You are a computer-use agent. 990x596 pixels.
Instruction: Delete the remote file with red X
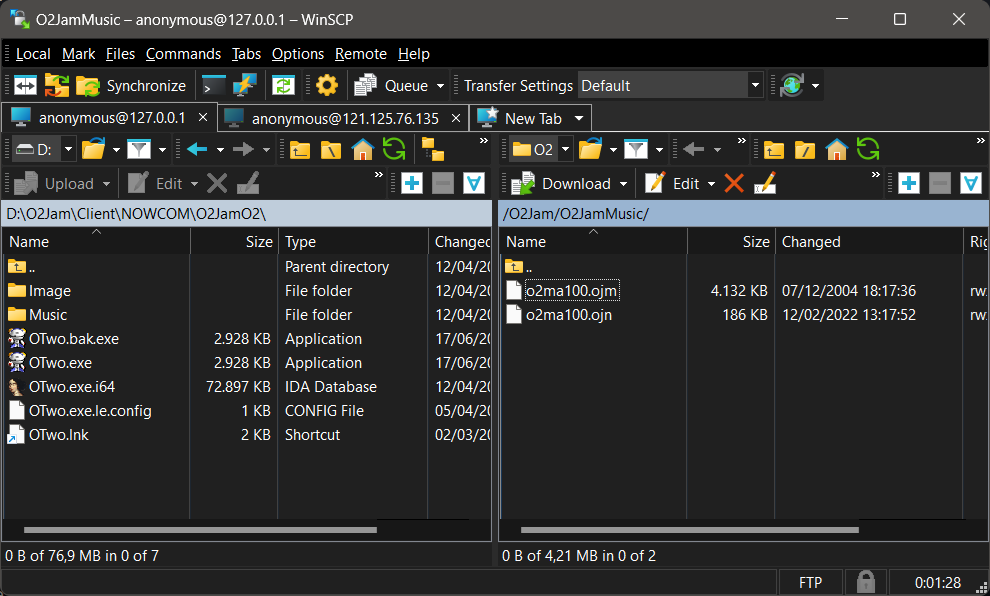tap(734, 183)
